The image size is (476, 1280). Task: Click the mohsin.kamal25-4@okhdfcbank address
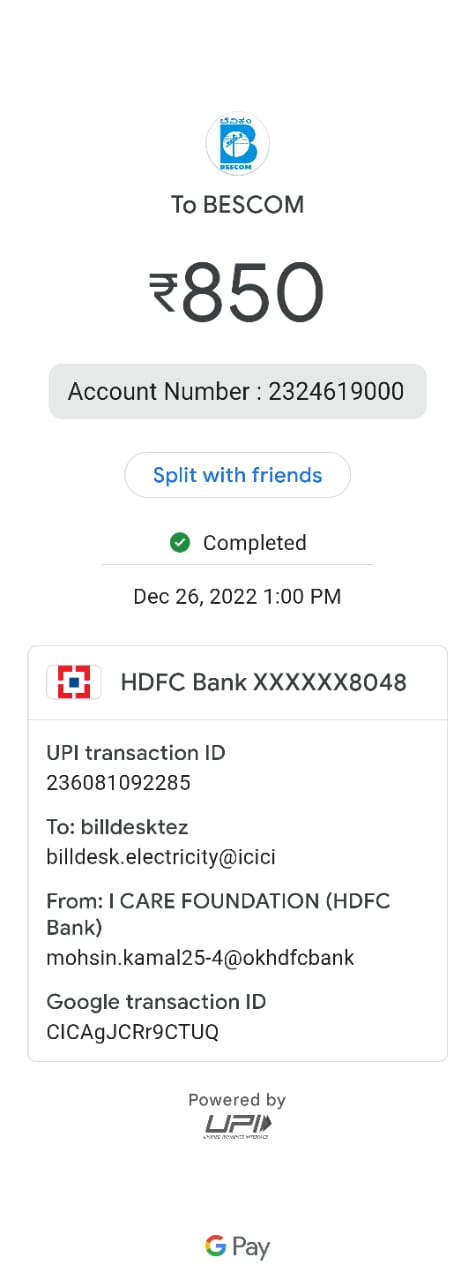200,958
